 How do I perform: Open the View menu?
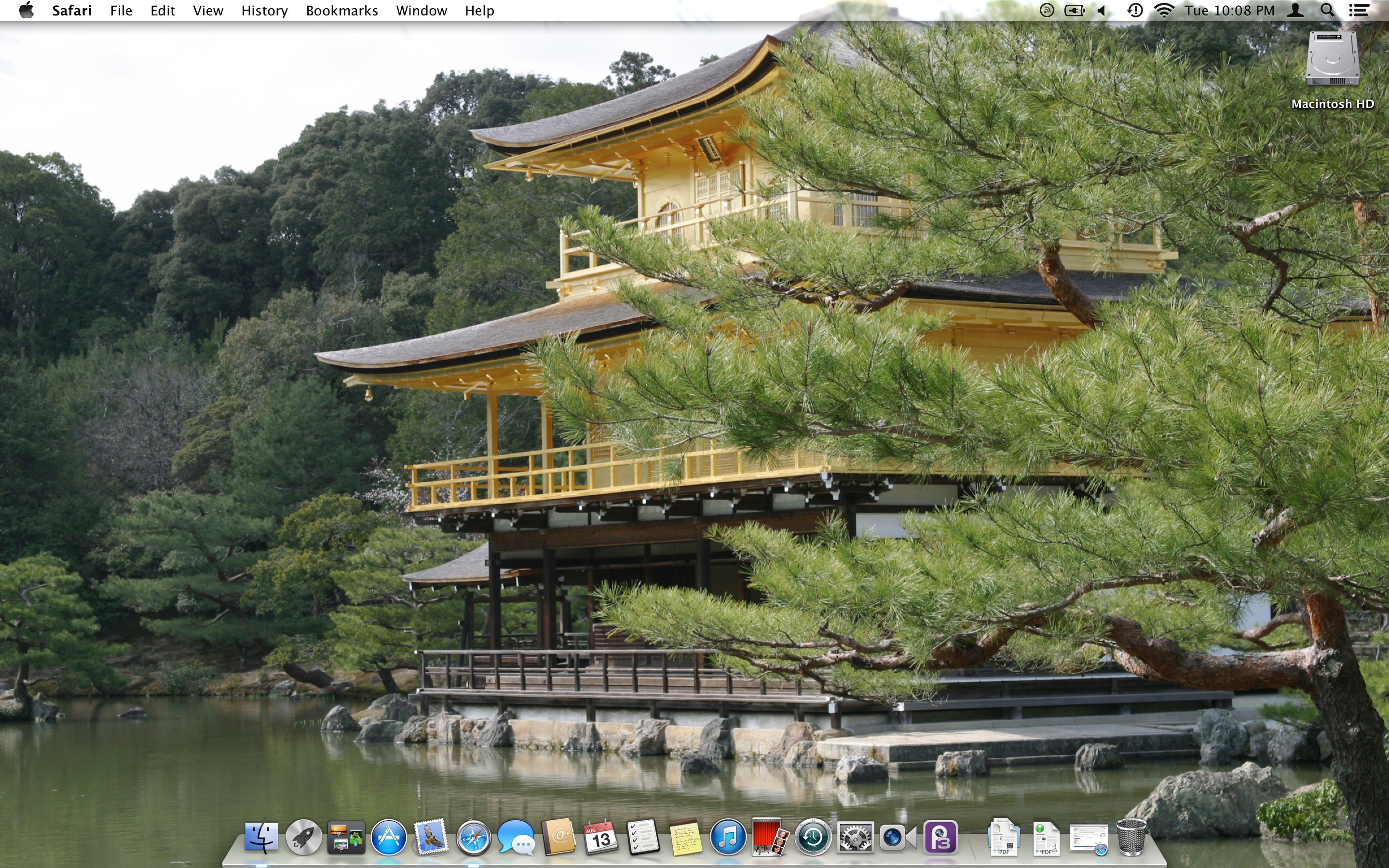[x=208, y=10]
